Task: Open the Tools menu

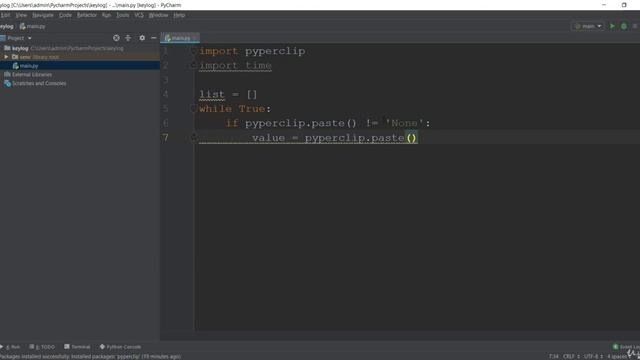Action: tap(122, 15)
